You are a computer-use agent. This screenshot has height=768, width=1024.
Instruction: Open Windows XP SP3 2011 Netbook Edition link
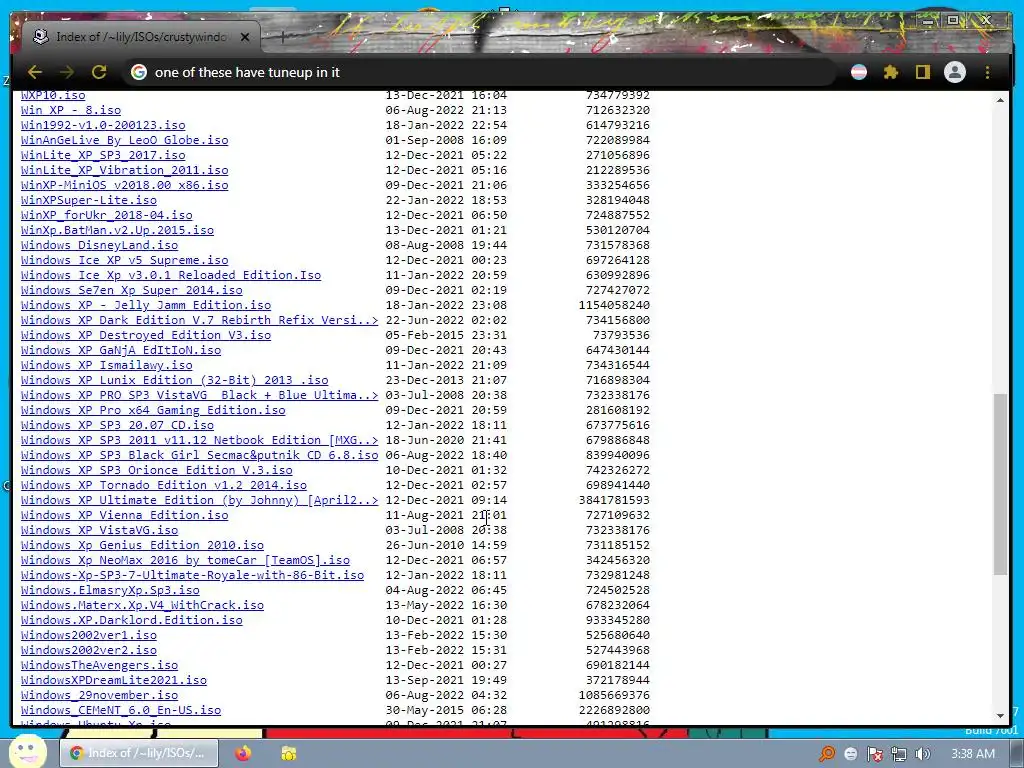coord(199,441)
